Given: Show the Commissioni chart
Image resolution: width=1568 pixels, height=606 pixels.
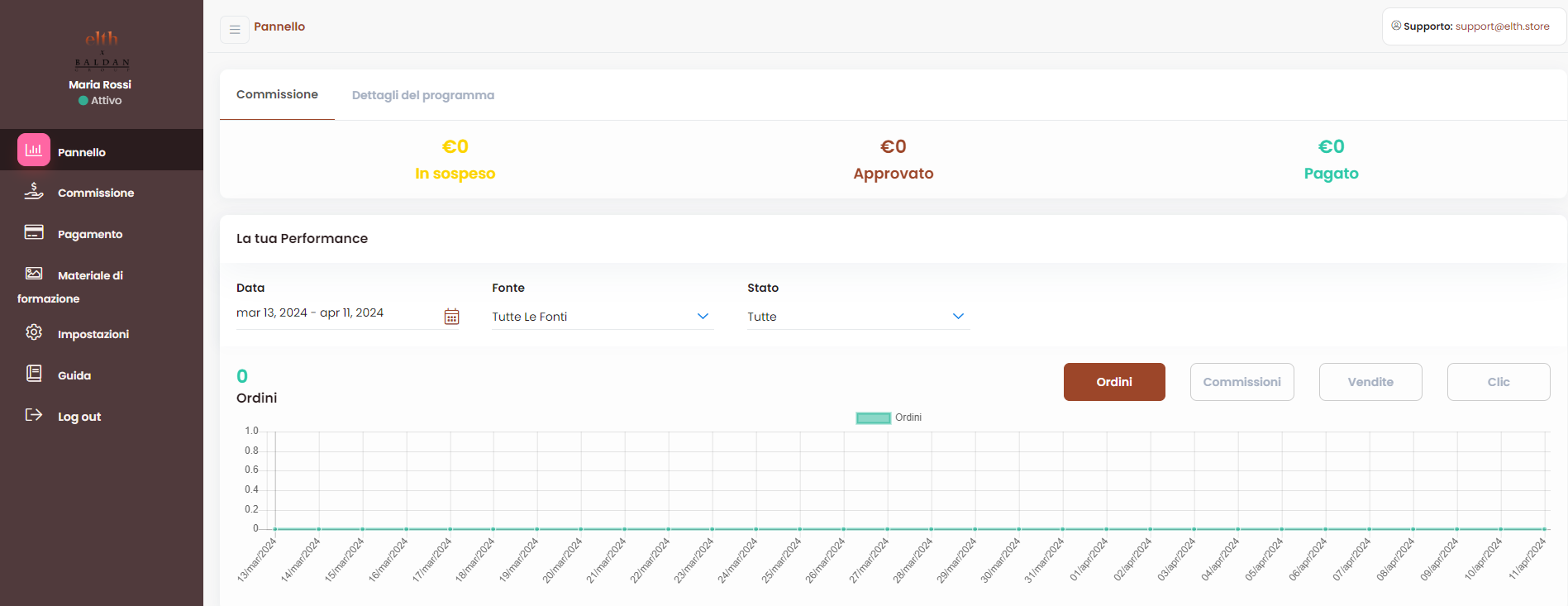Looking at the screenshot, I should click(1242, 382).
